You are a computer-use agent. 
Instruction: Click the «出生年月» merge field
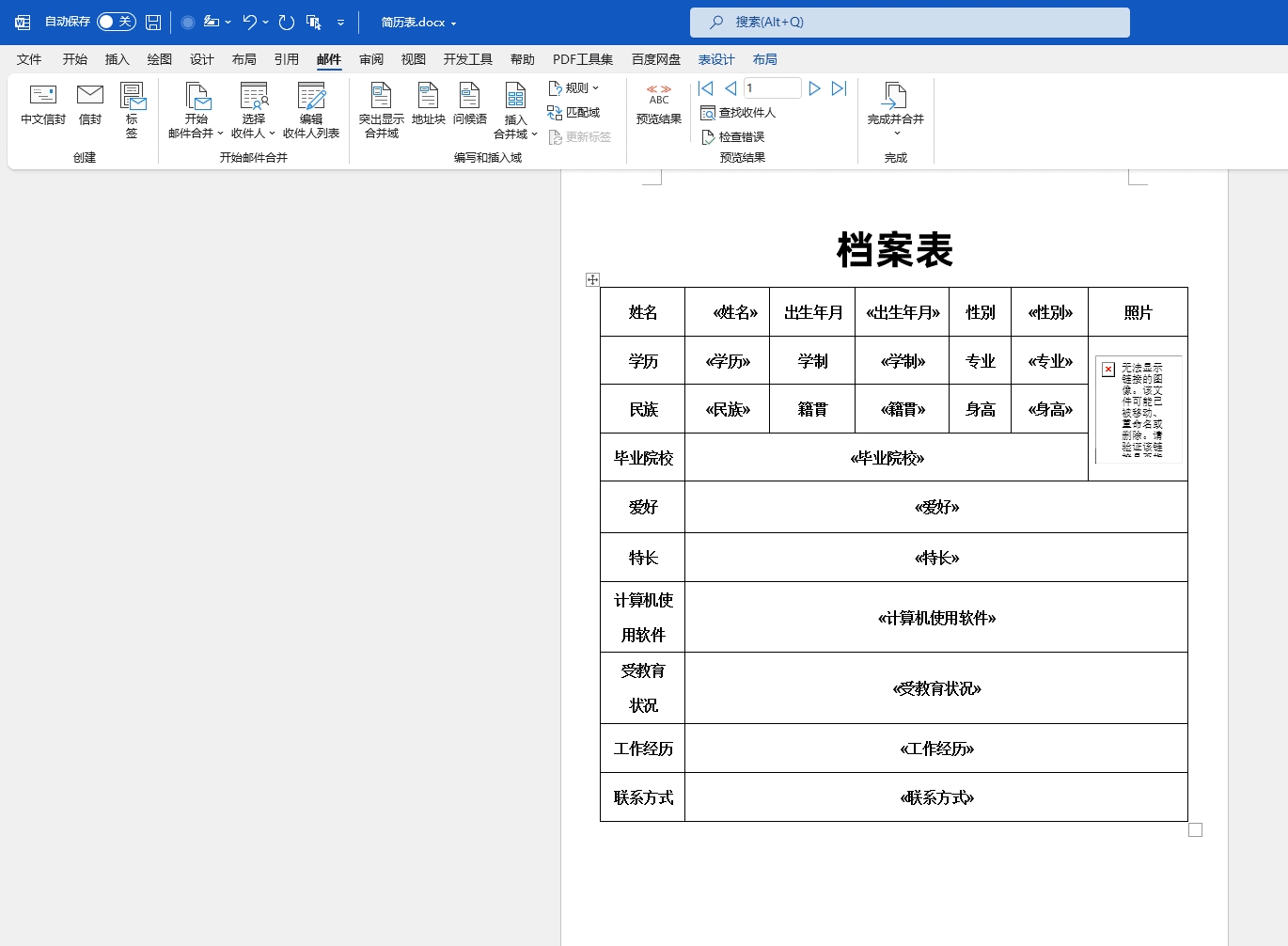tap(903, 312)
